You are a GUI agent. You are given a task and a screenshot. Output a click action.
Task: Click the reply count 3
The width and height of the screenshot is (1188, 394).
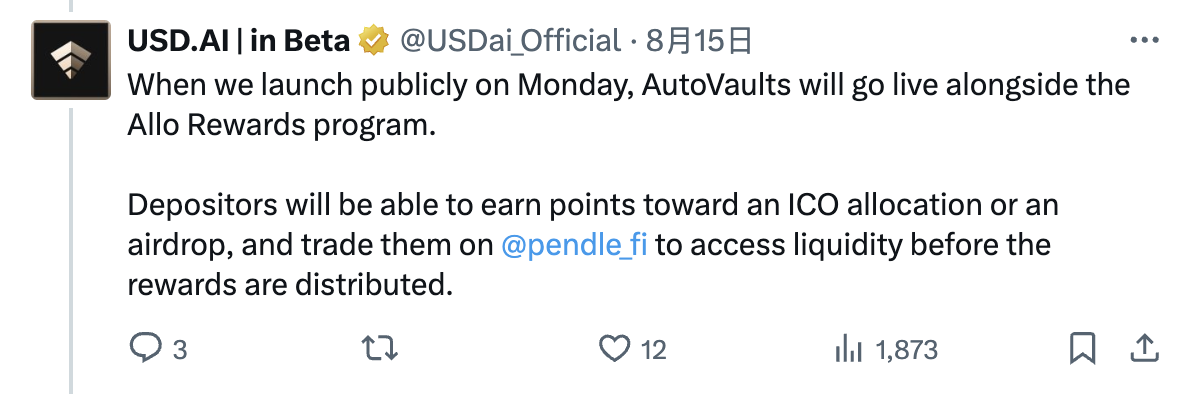[x=180, y=350]
